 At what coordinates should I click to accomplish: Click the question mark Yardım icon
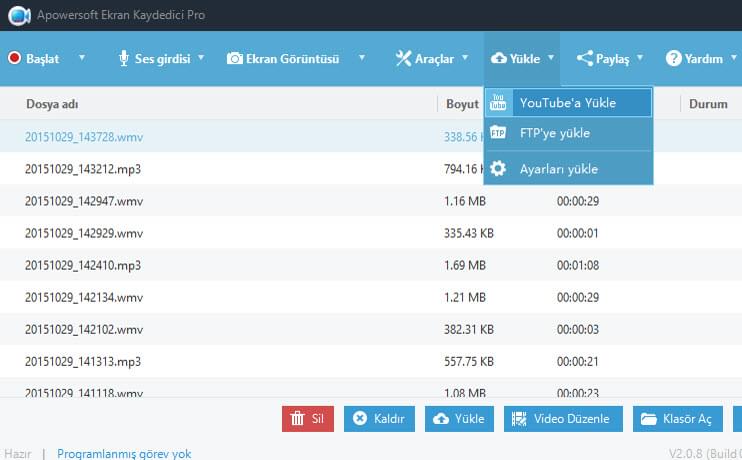tap(673, 59)
